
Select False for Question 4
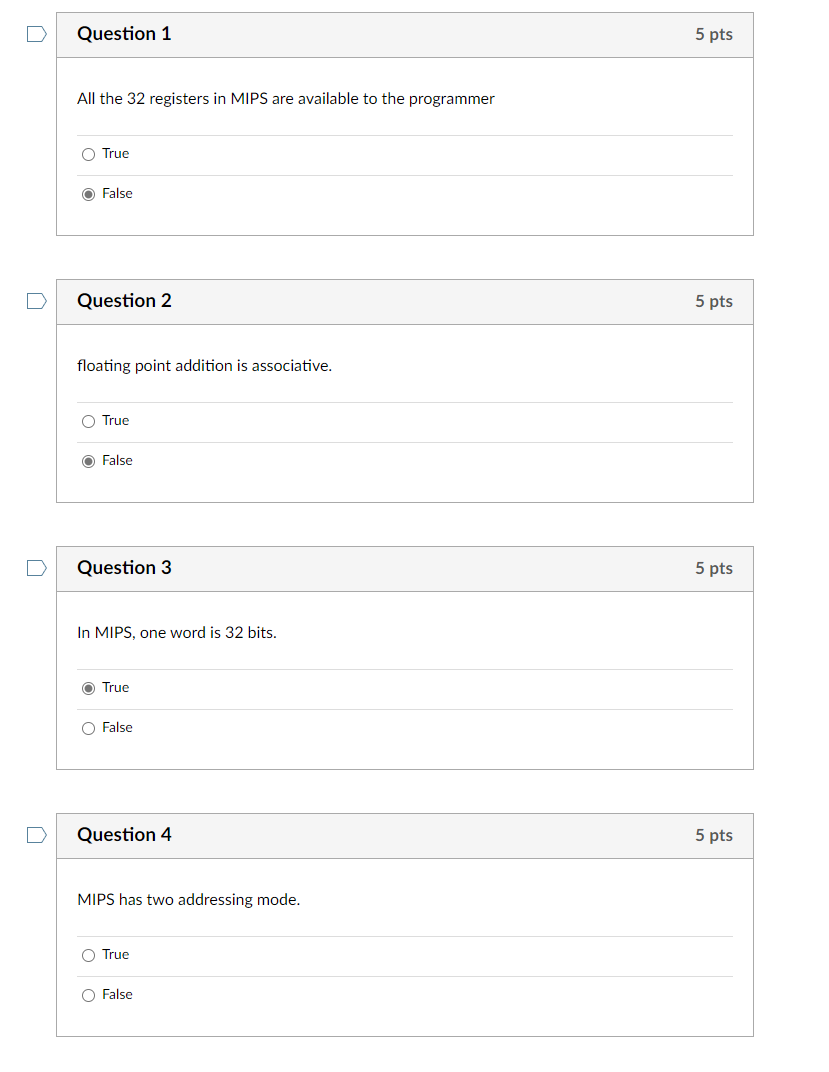88,994
